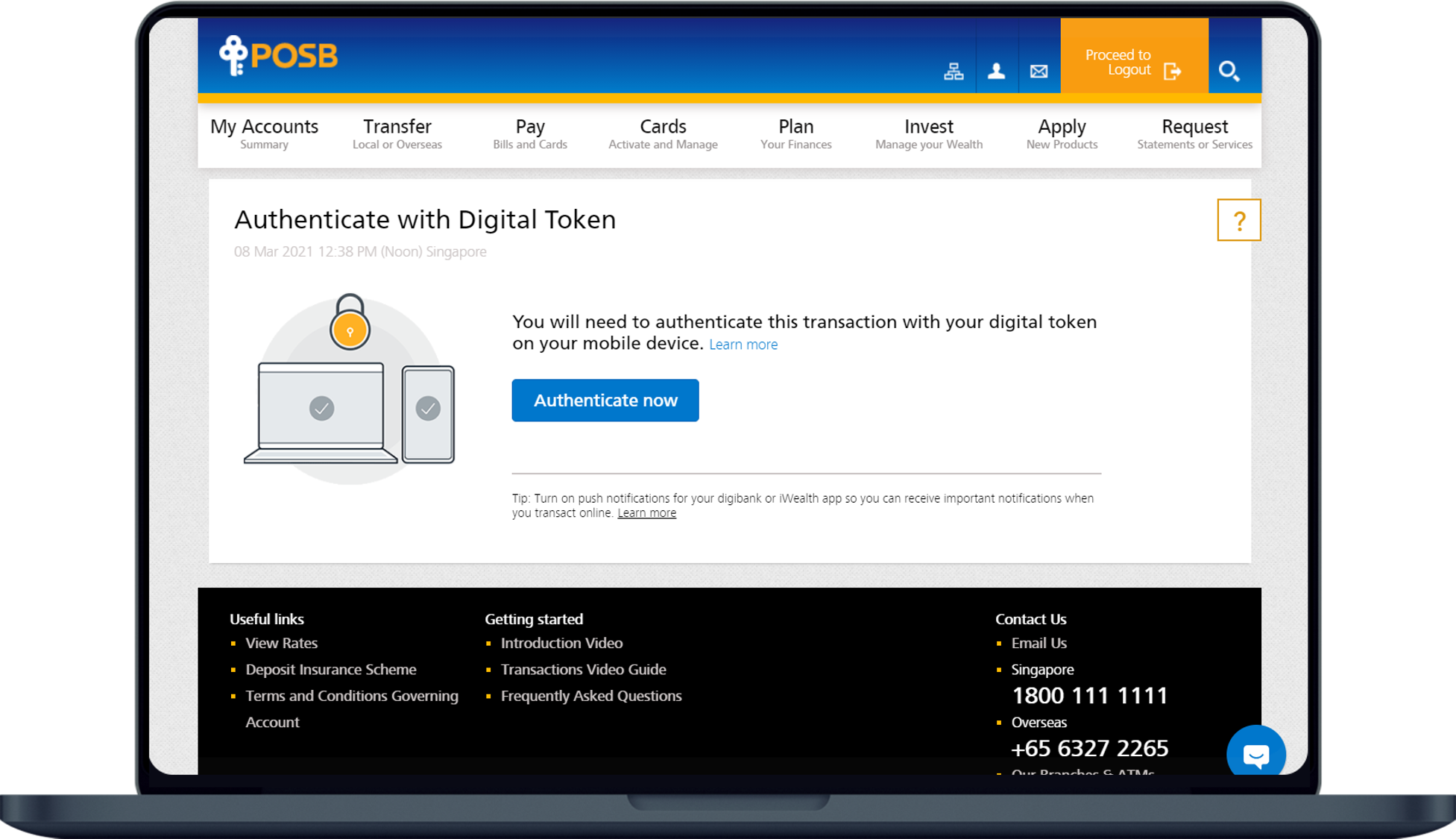
Task: Click the date 08 Mar 2021 timestamp
Action: (x=360, y=252)
